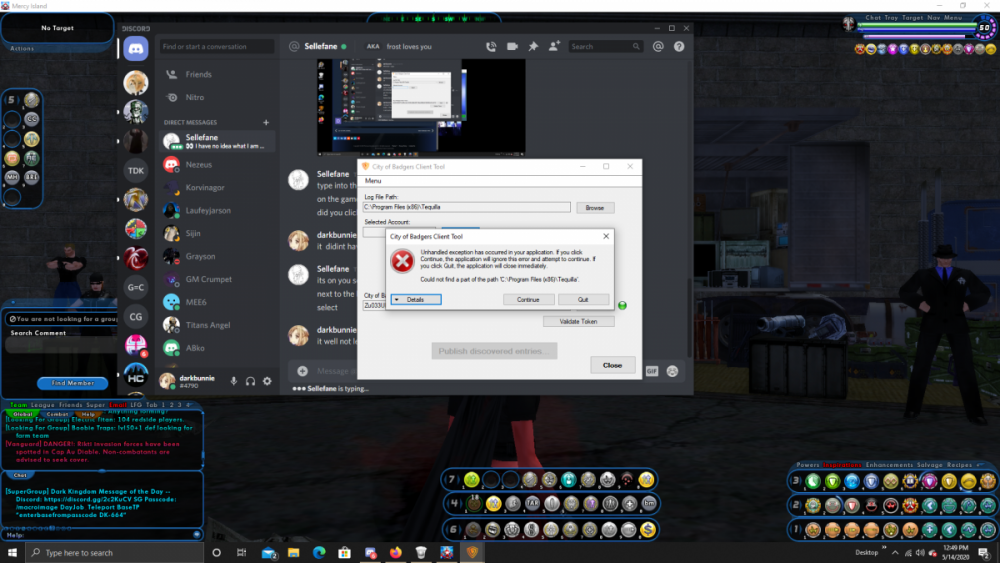Click the green health bar
Screen dimensions: 1000x563
pyautogui.click(x=916, y=27)
